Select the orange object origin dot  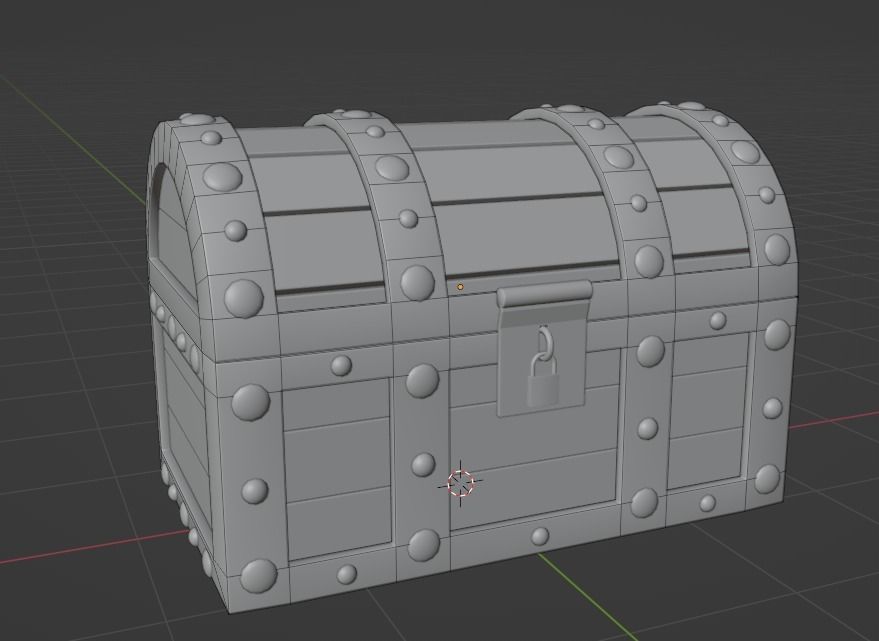(x=460, y=287)
